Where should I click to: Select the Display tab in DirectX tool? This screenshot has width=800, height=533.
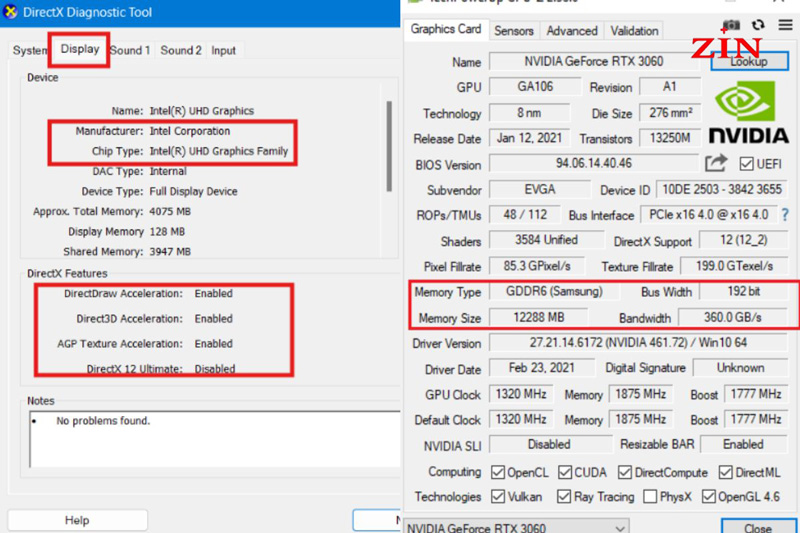[80, 49]
